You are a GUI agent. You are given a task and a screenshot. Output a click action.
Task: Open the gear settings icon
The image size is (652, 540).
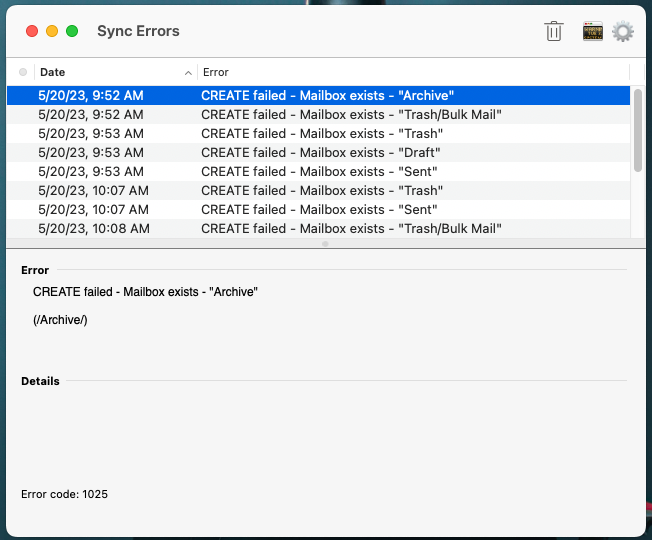622,32
